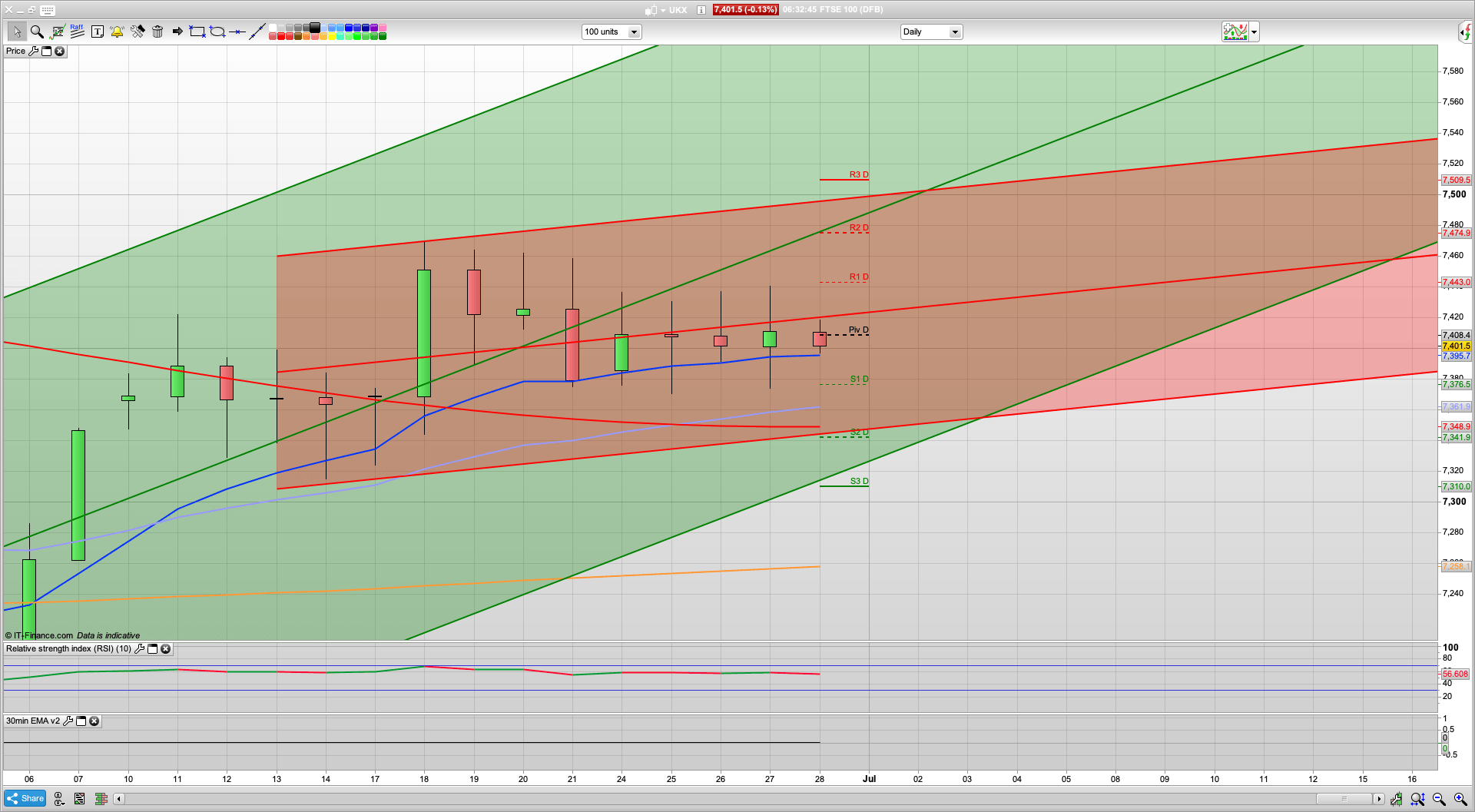Select the arrow drawing tool
The height and width of the screenshot is (812, 1475).
tap(177, 31)
